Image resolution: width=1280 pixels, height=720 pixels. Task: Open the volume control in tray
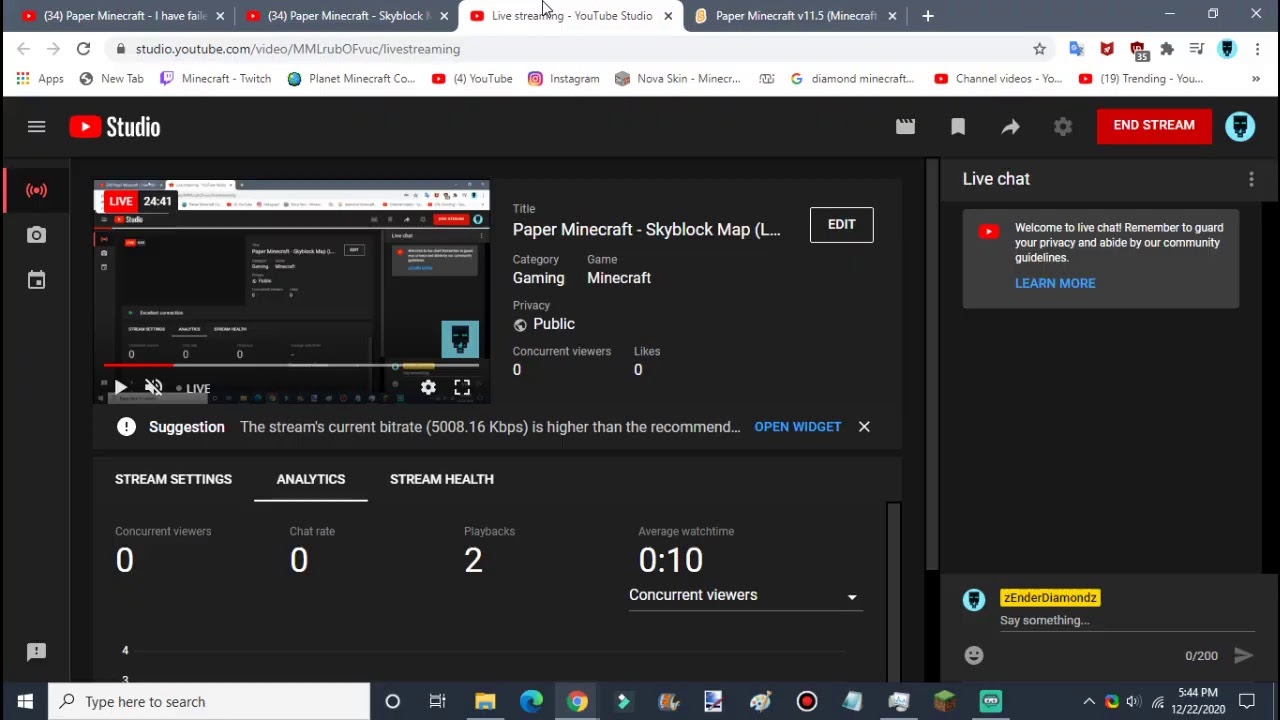1133,702
